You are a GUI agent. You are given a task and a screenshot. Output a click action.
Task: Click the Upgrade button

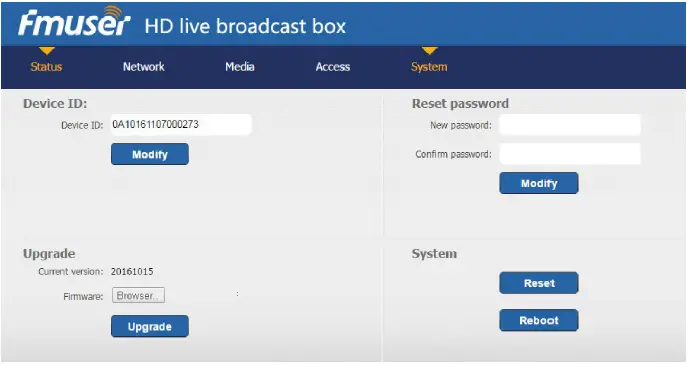click(x=150, y=326)
